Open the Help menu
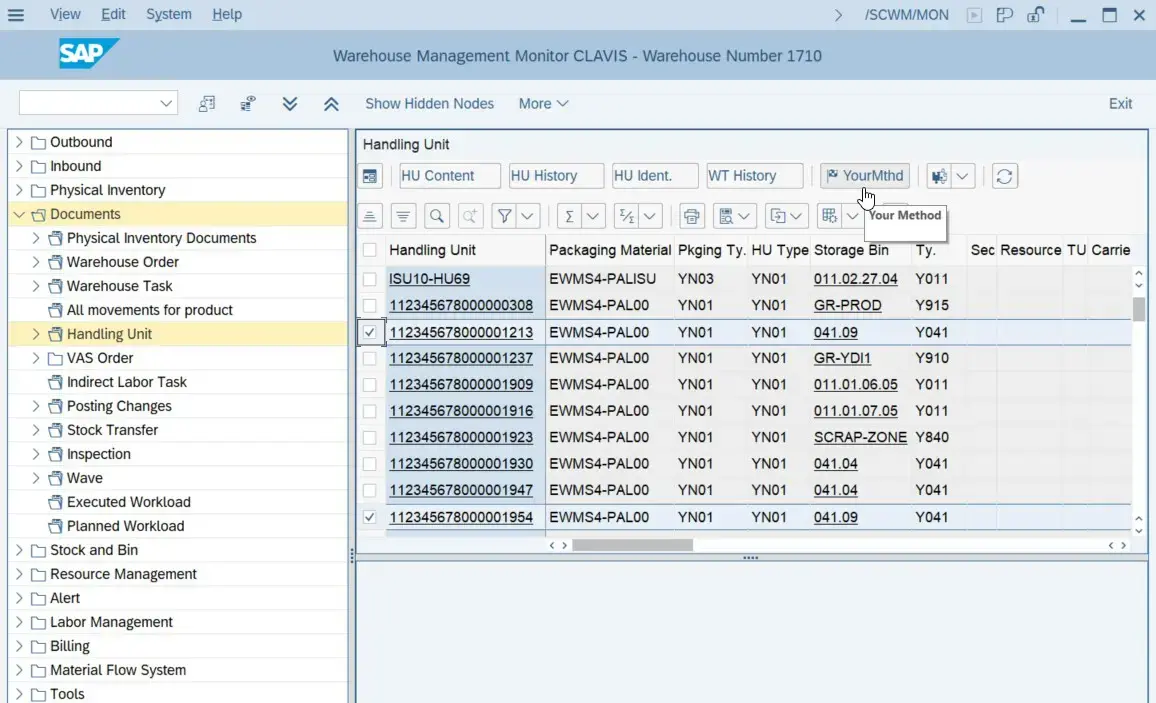 (x=226, y=14)
